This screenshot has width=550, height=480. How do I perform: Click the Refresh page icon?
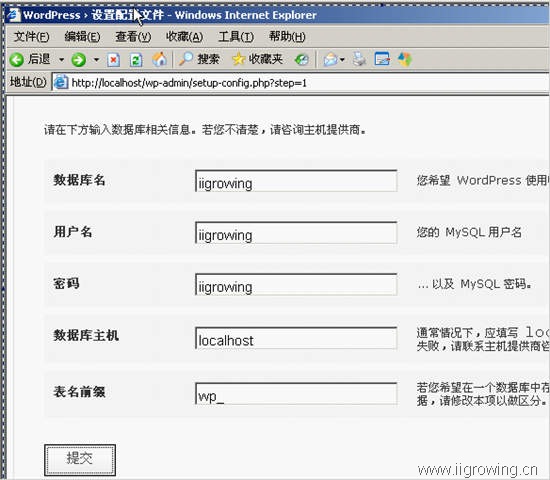click(136, 60)
